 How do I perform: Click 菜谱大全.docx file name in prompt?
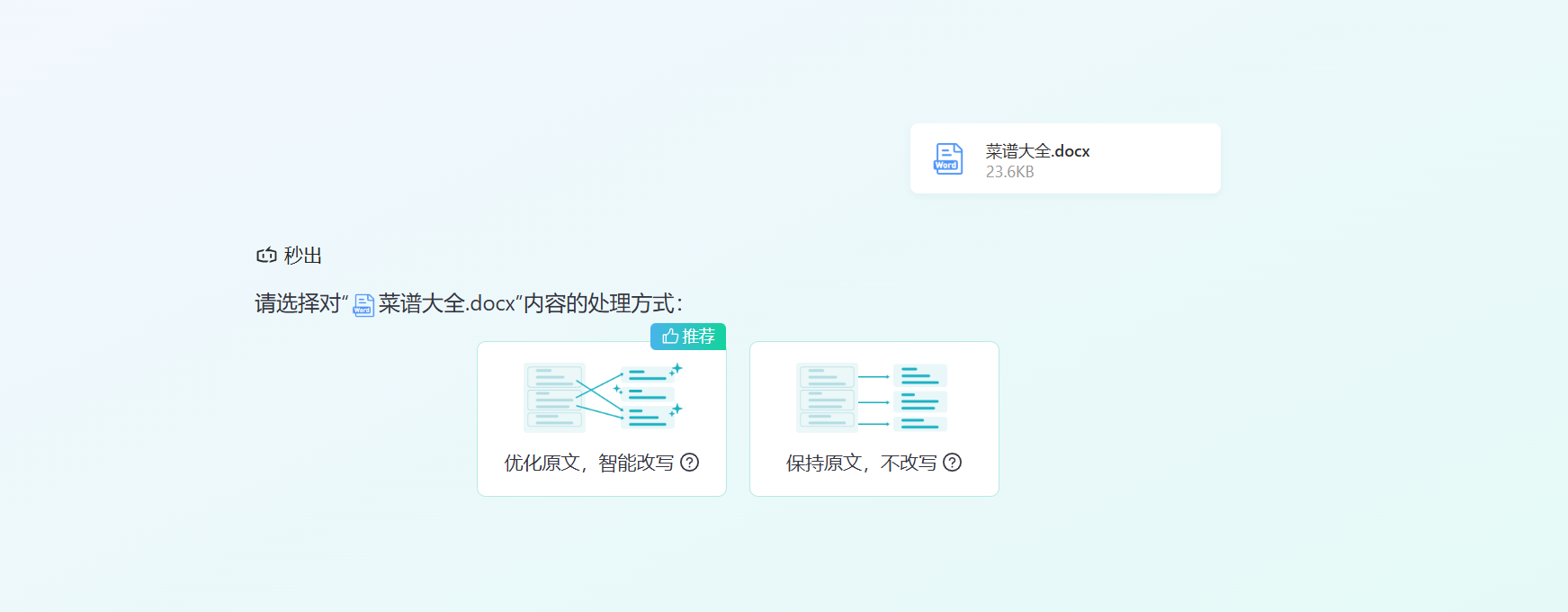coord(447,303)
